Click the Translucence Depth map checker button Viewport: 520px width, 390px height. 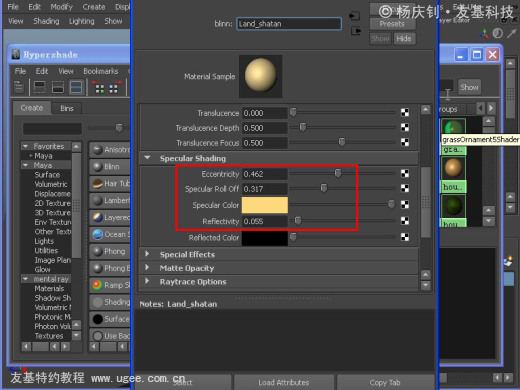pyautogui.click(x=405, y=127)
